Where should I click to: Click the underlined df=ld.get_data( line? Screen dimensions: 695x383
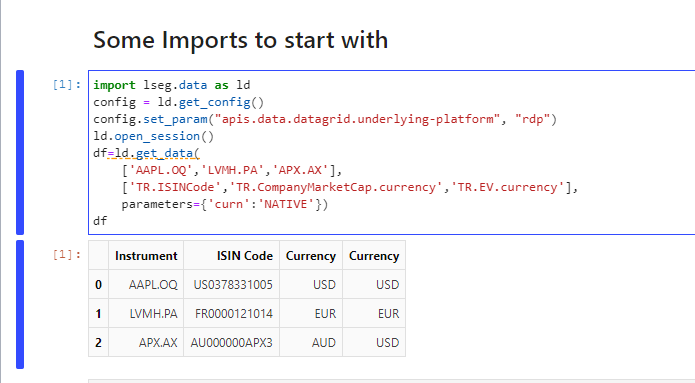pos(146,153)
